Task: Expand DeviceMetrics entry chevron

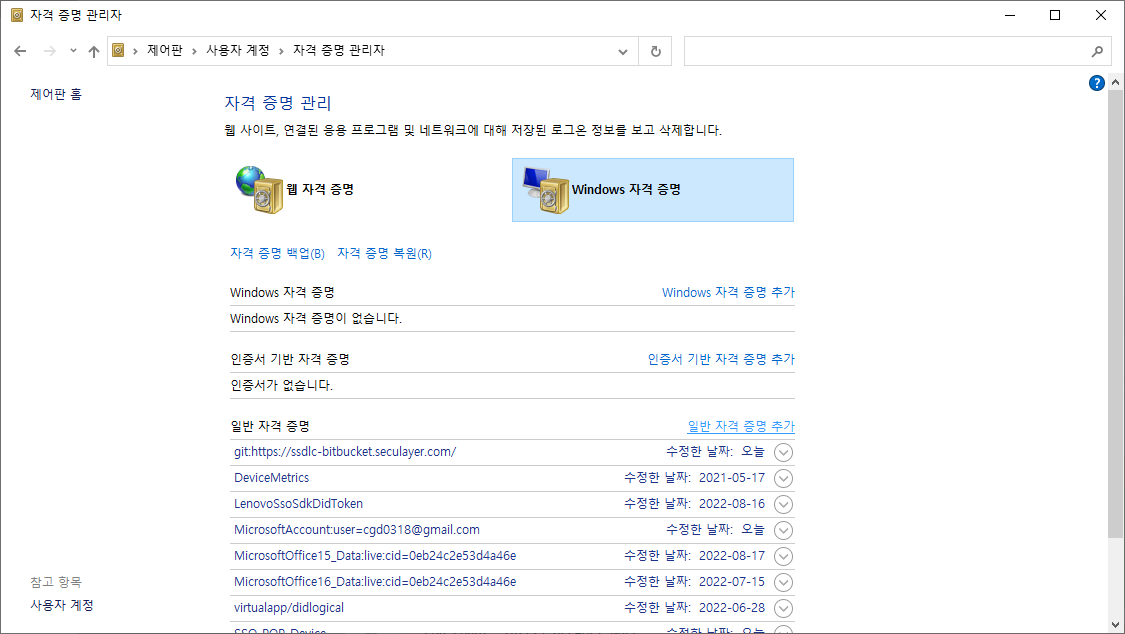Action: pos(783,478)
